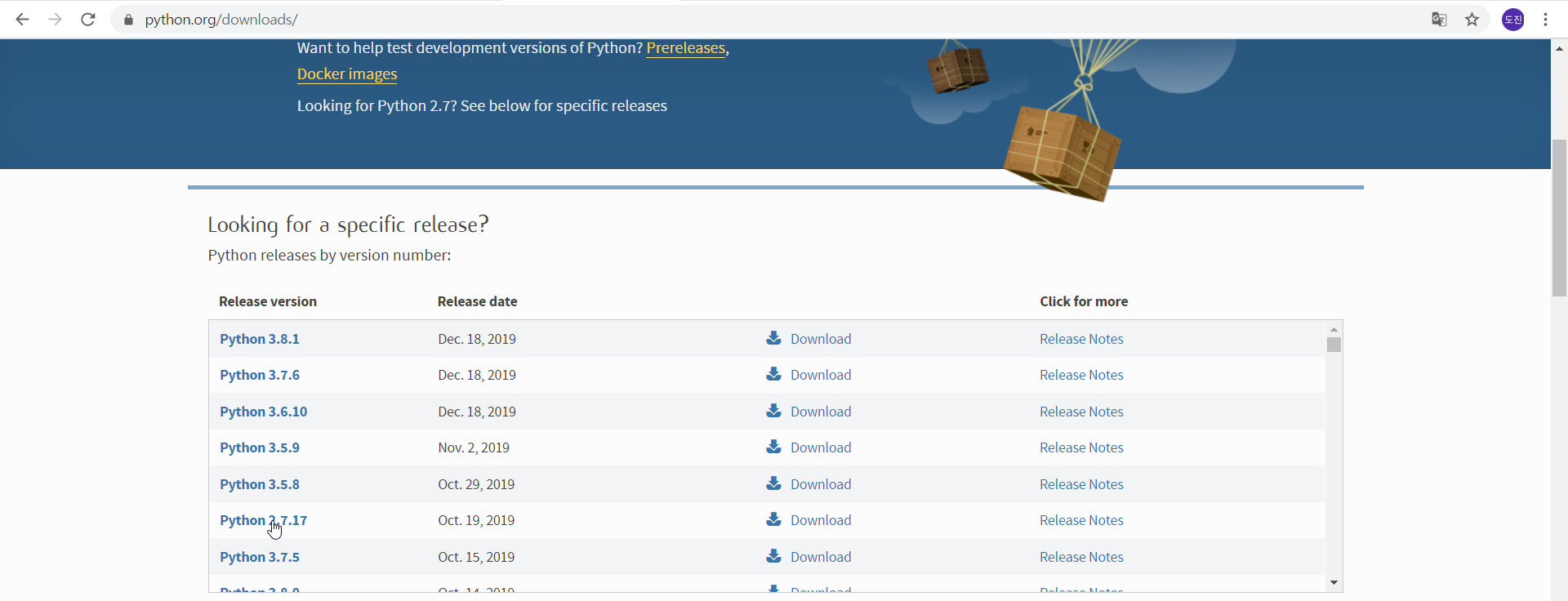
Task: Click the Release version column header
Action: pyautogui.click(x=268, y=301)
